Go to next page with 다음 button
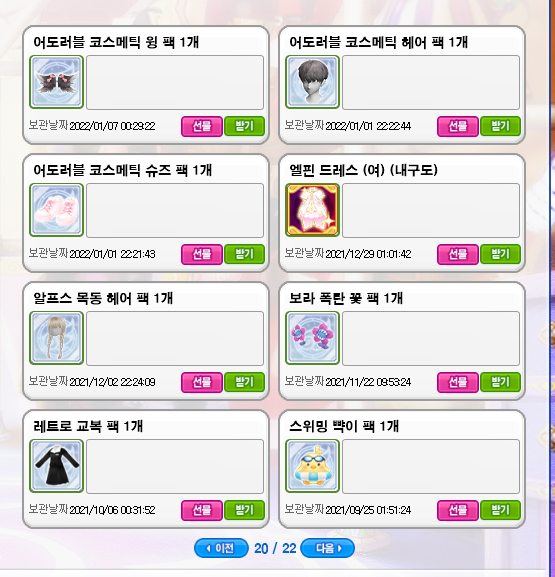 click(328, 548)
